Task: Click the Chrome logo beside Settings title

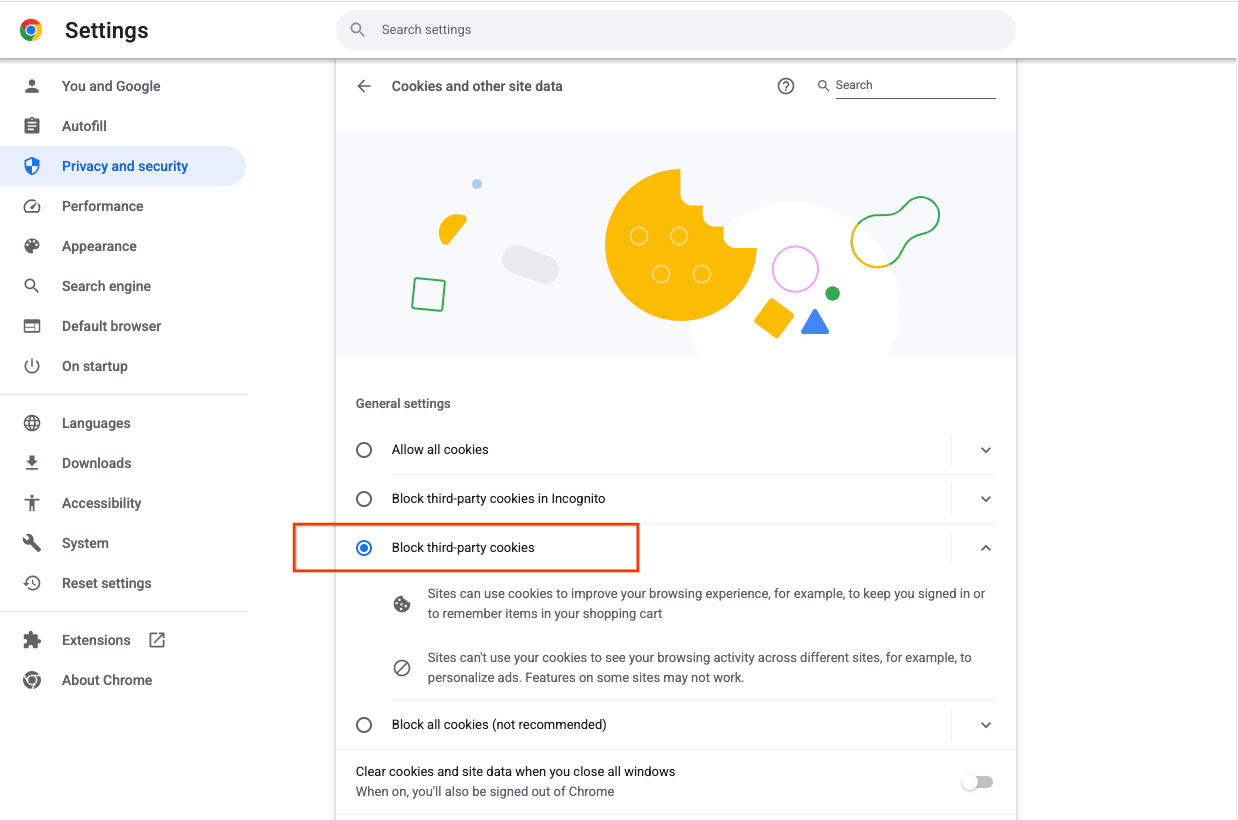Action: tap(31, 30)
